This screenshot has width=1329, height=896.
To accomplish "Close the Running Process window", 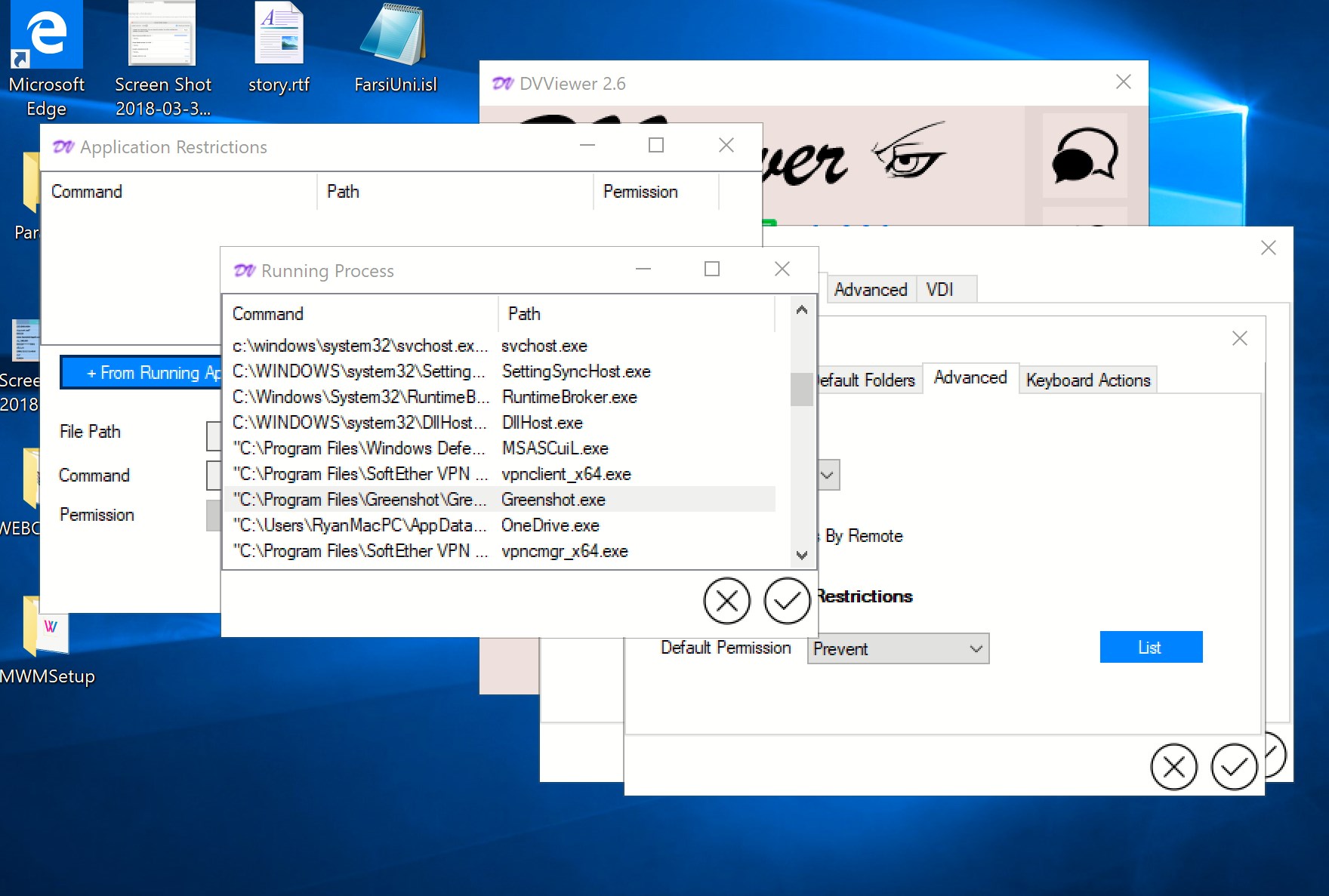I will pos(782,269).
